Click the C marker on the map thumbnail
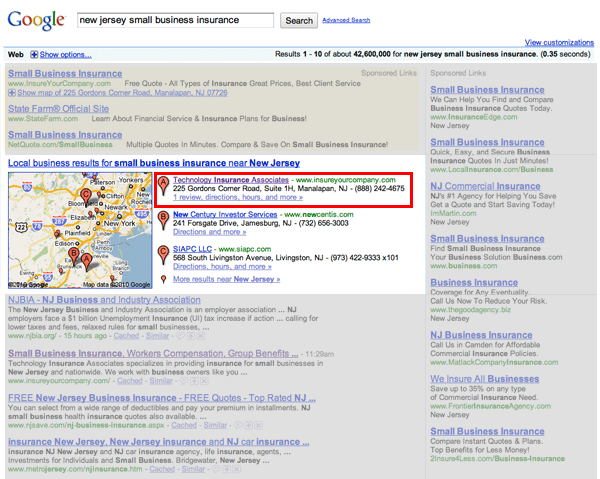 [x=86, y=196]
